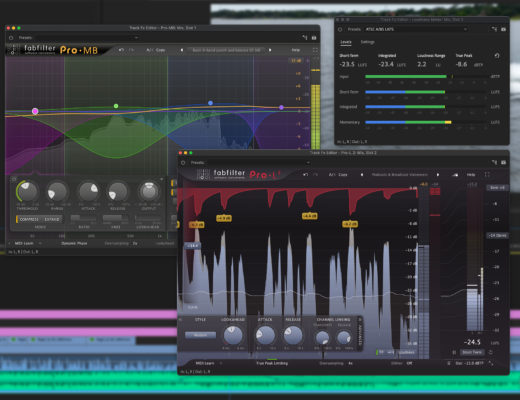Open the preset name menu in the Pro-MB header

(226, 50)
